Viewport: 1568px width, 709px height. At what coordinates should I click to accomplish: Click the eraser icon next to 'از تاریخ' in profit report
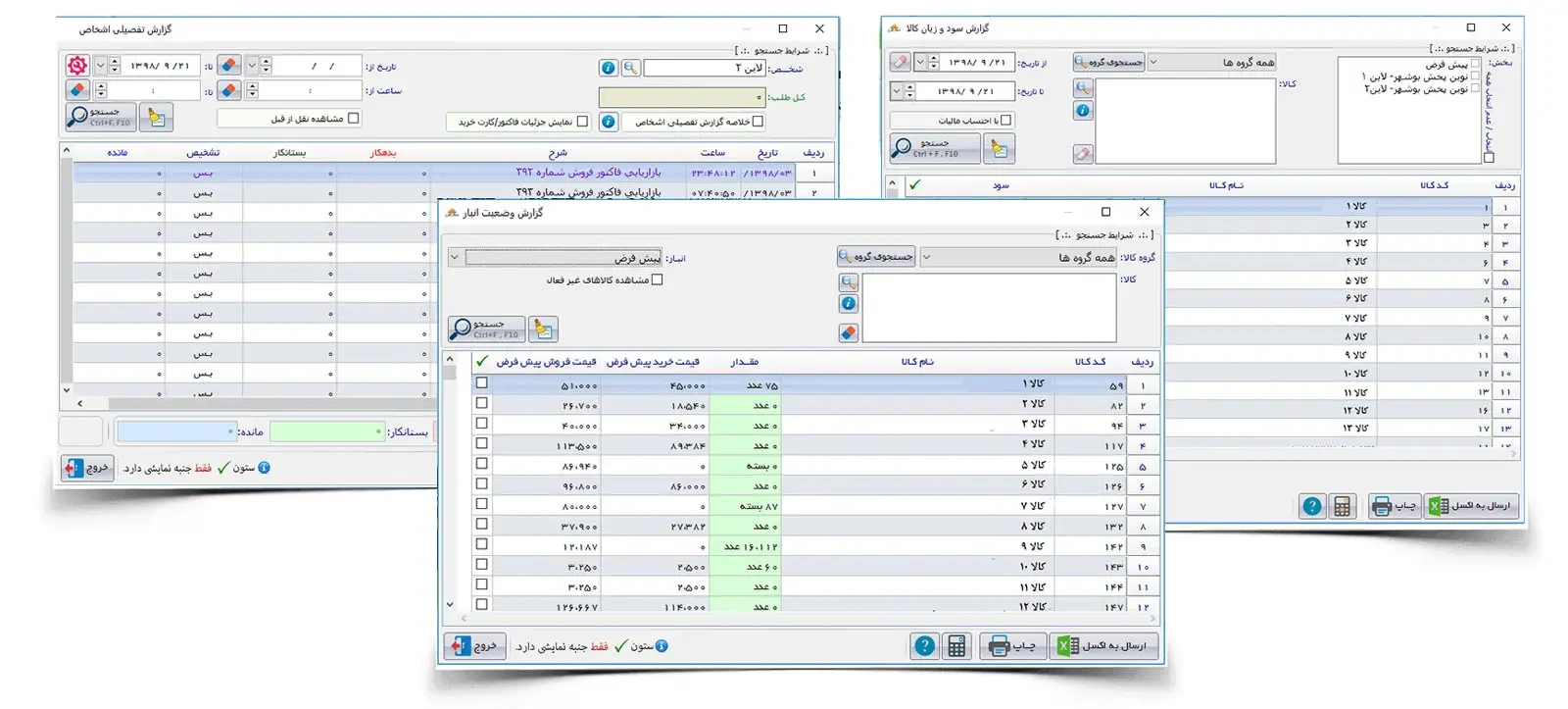[x=901, y=62]
